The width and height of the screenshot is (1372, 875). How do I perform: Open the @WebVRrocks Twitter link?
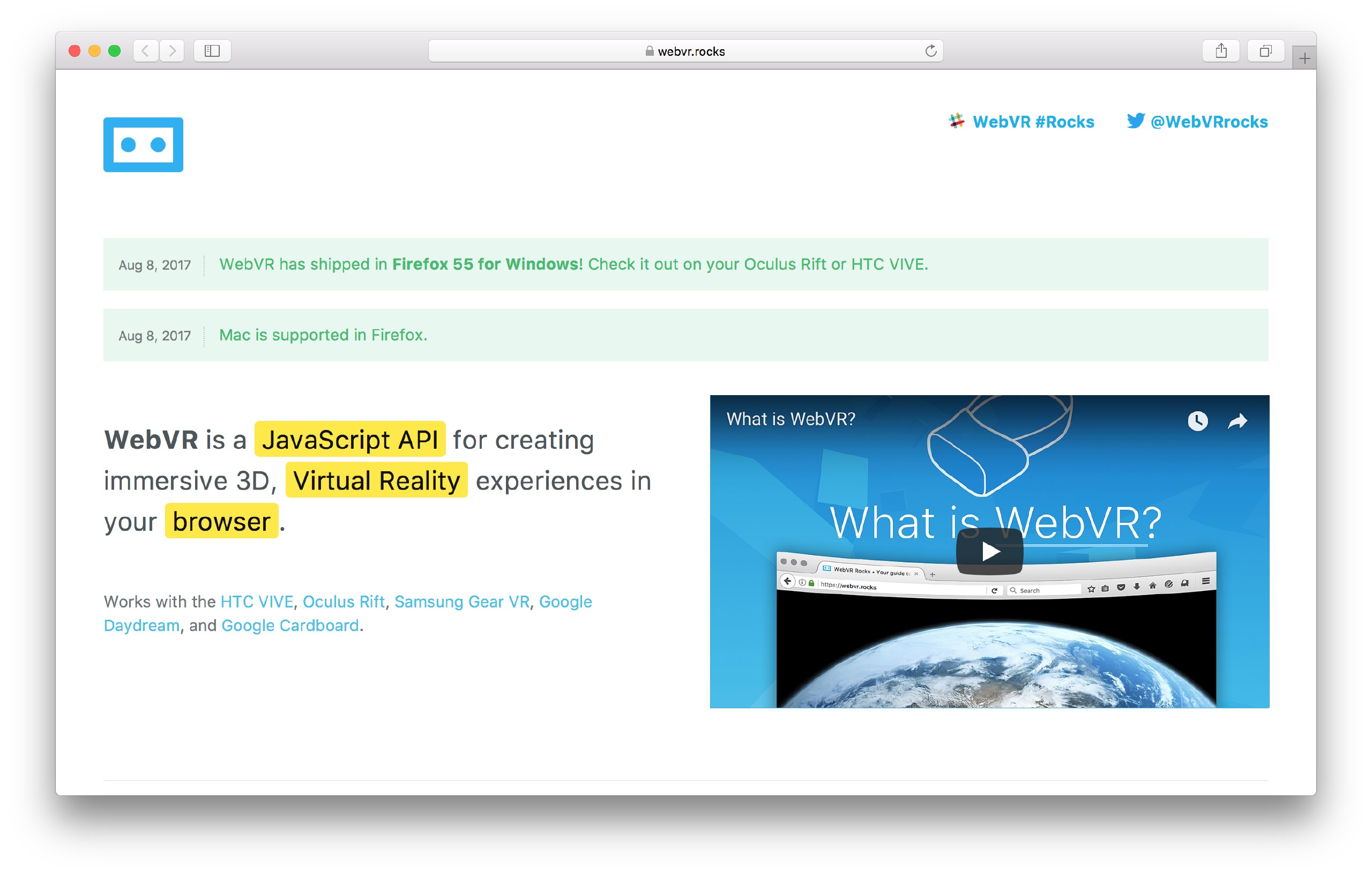[x=1209, y=121]
